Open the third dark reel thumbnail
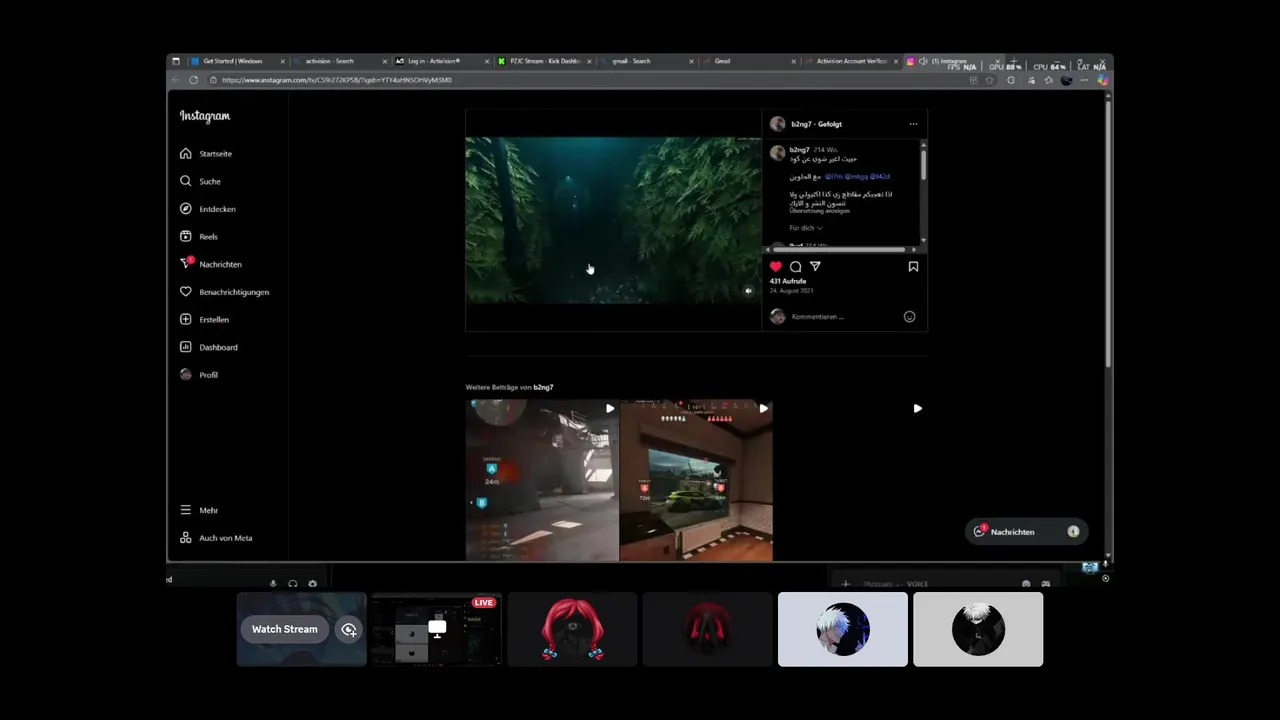Viewport: 1280px width, 720px height. pos(850,480)
